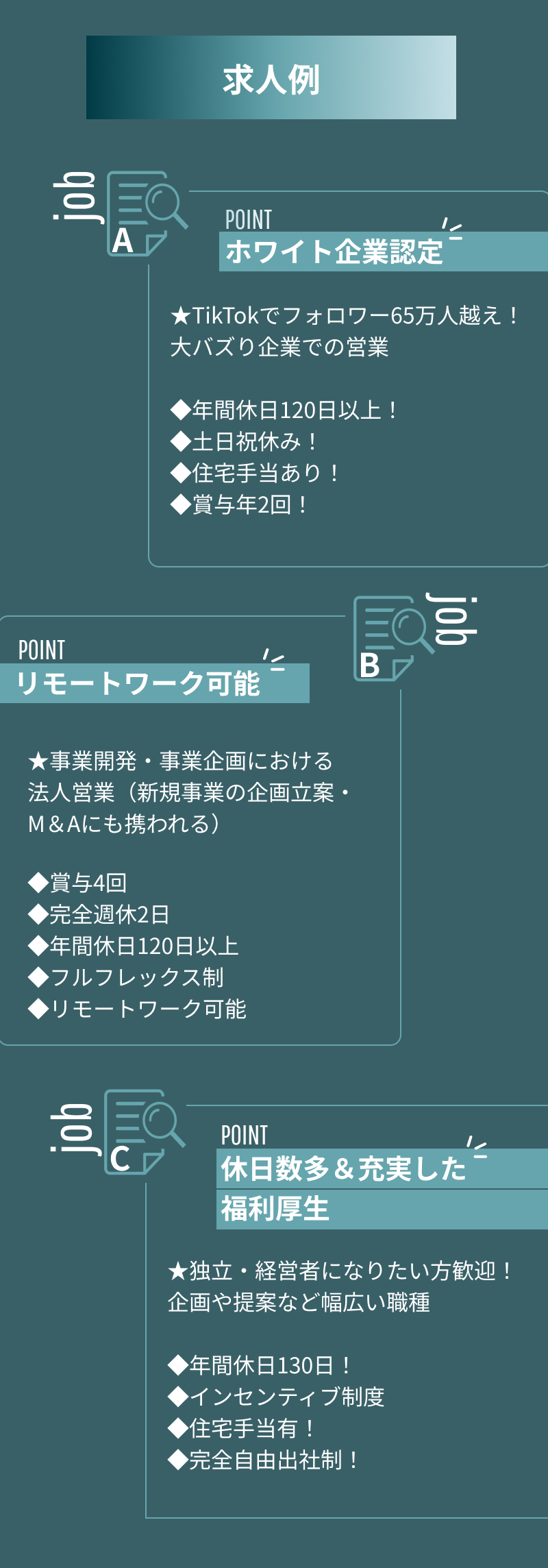Viewport: 548px width, 1568px height.
Task: Select the 求人例 header banner
Action: pos(271,77)
